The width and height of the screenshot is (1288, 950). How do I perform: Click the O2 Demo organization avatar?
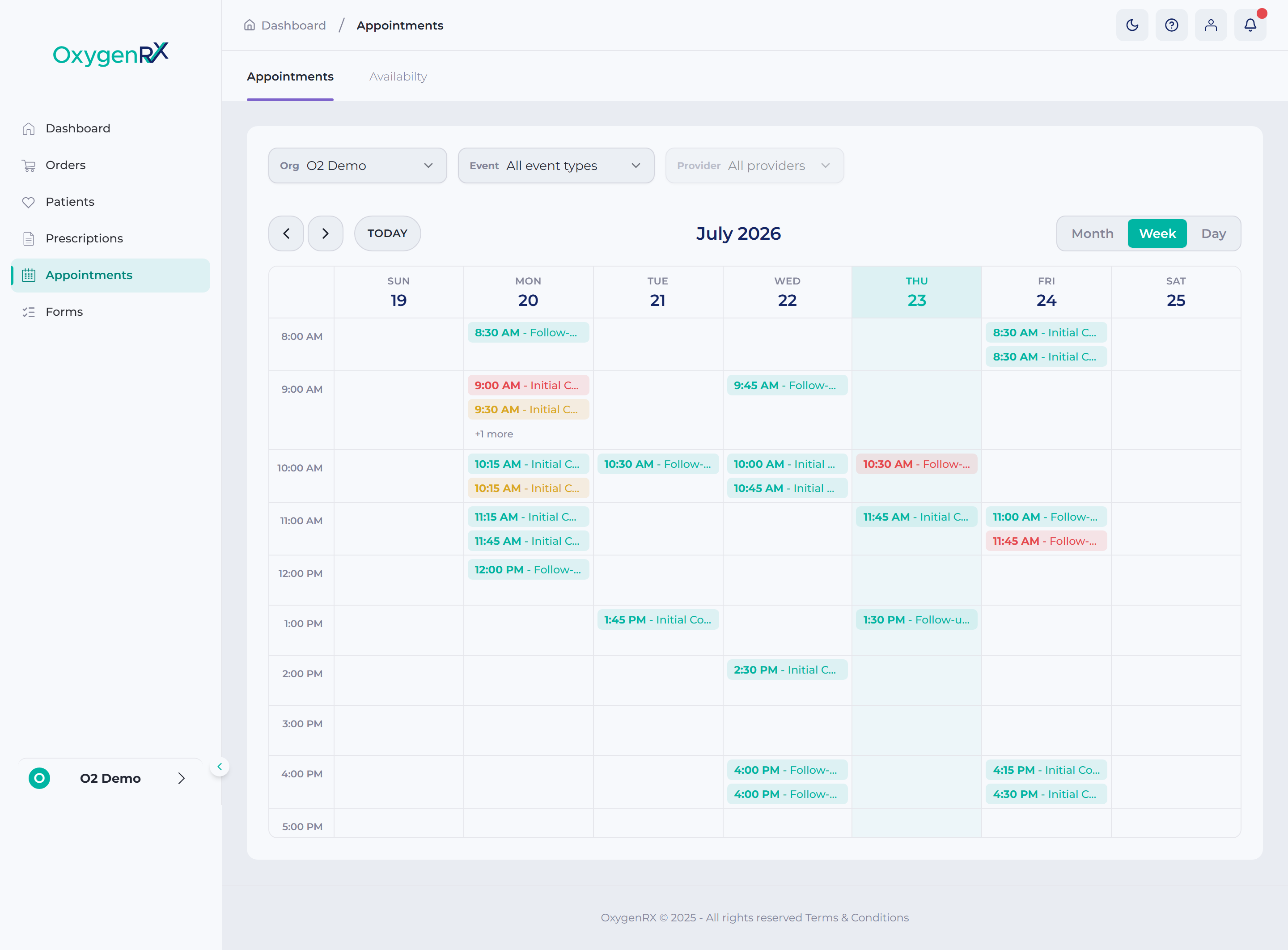pyautogui.click(x=39, y=778)
